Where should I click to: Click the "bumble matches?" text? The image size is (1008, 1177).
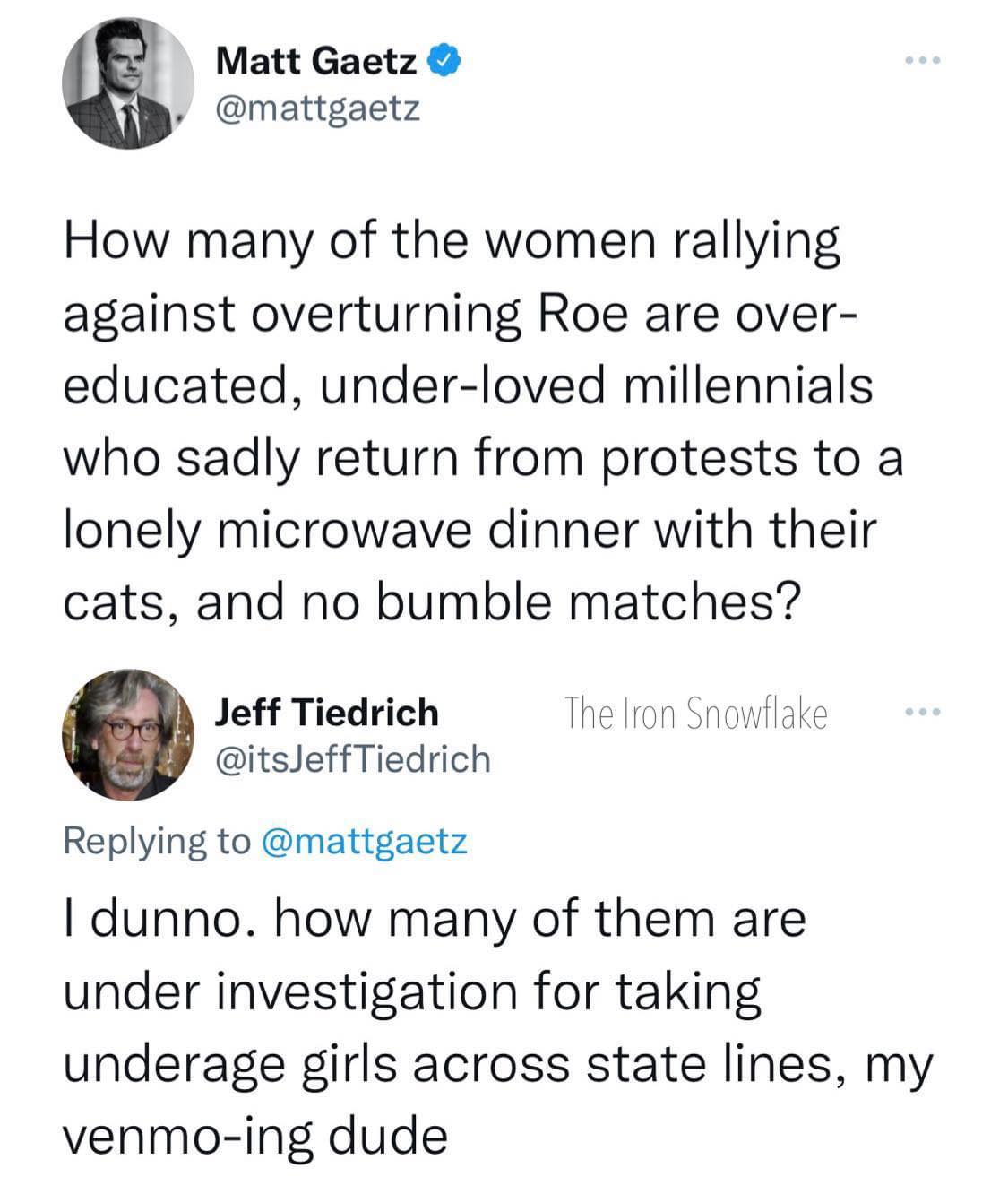(585, 602)
